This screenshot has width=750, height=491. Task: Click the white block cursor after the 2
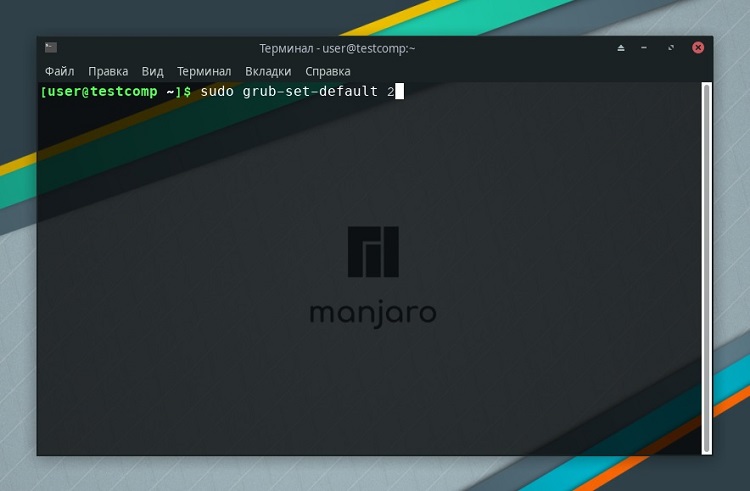click(x=398, y=92)
